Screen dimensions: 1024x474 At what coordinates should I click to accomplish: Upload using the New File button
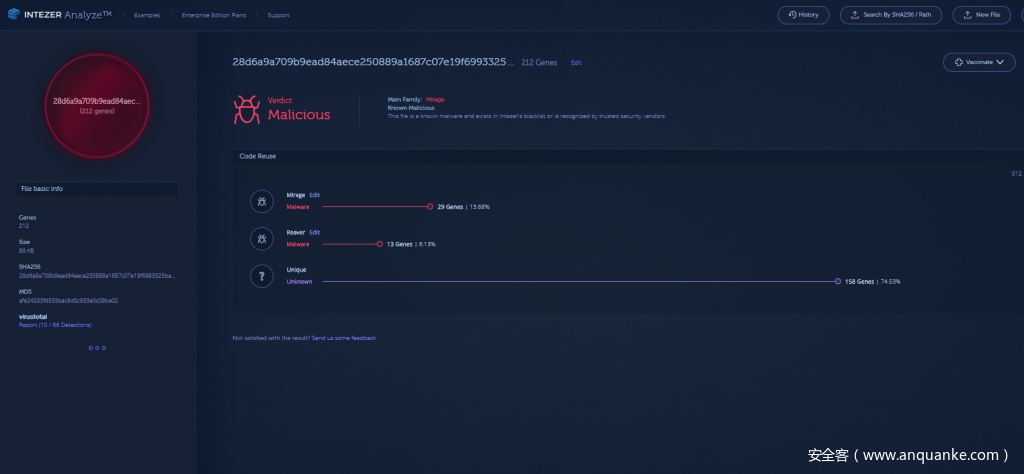pos(981,15)
